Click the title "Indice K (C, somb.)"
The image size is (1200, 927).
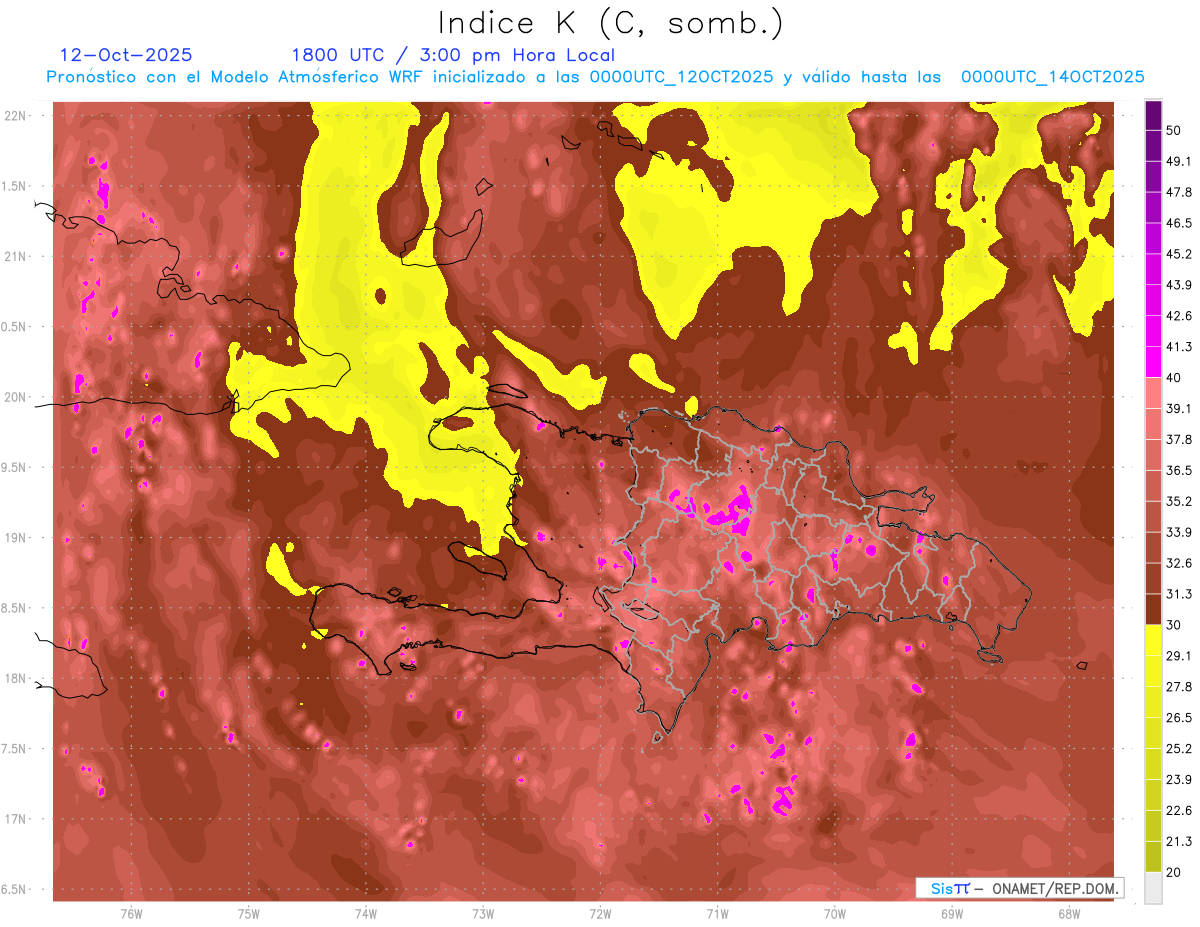pyautogui.click(x=611, y=24)
